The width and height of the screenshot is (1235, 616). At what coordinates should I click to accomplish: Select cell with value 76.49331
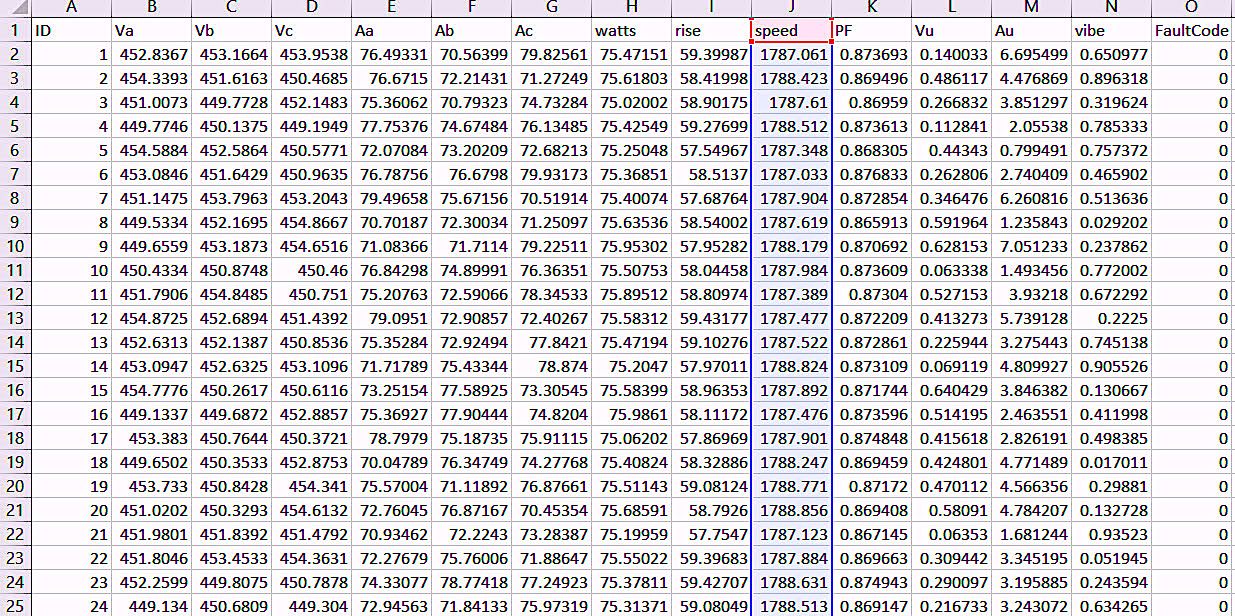(x=391, y=54)
